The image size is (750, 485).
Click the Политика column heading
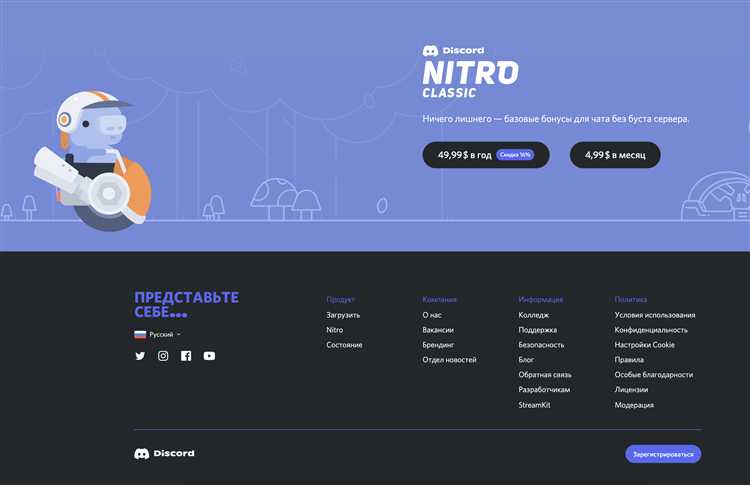click(630, 299)
